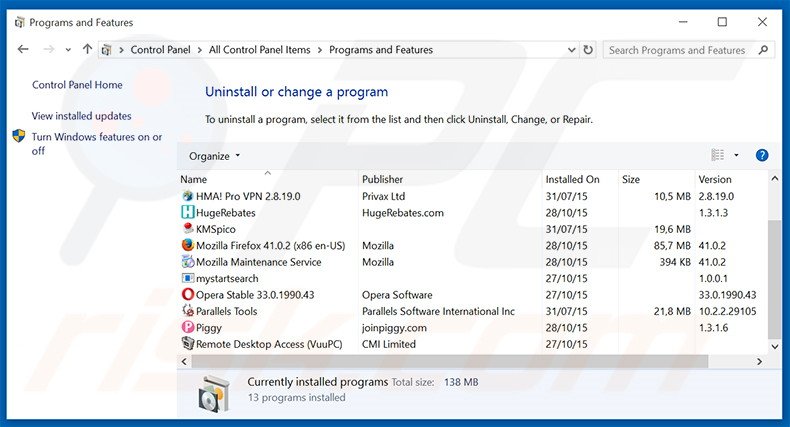
Task: Open Control Panel Home link
Action: [x=77, y=85]
